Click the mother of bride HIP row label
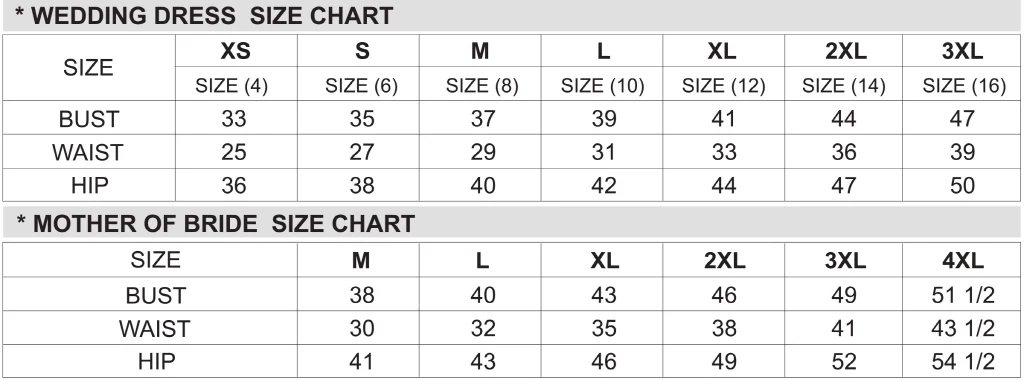The height and width of the screenshot is (381, 1024). coord(157,361)
